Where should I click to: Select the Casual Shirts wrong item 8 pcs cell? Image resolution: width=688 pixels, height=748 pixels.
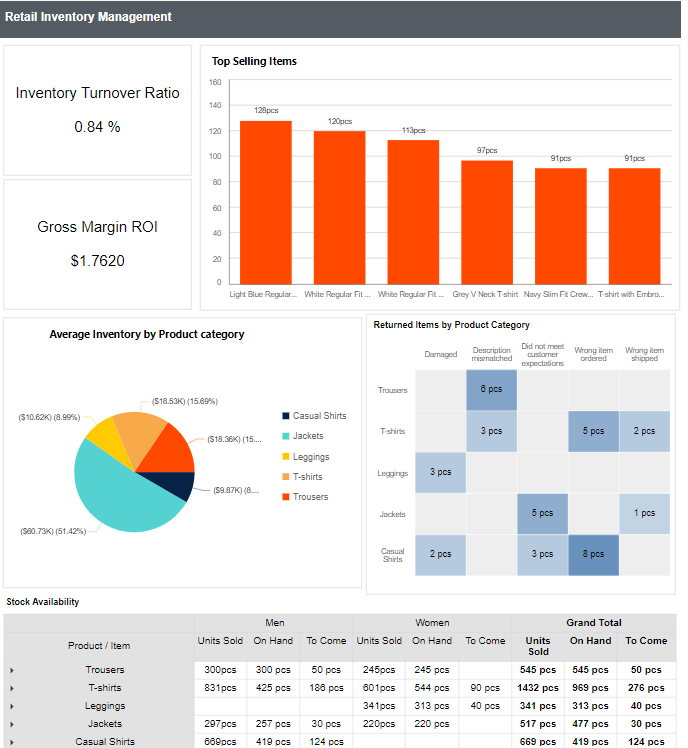[593, 555]
